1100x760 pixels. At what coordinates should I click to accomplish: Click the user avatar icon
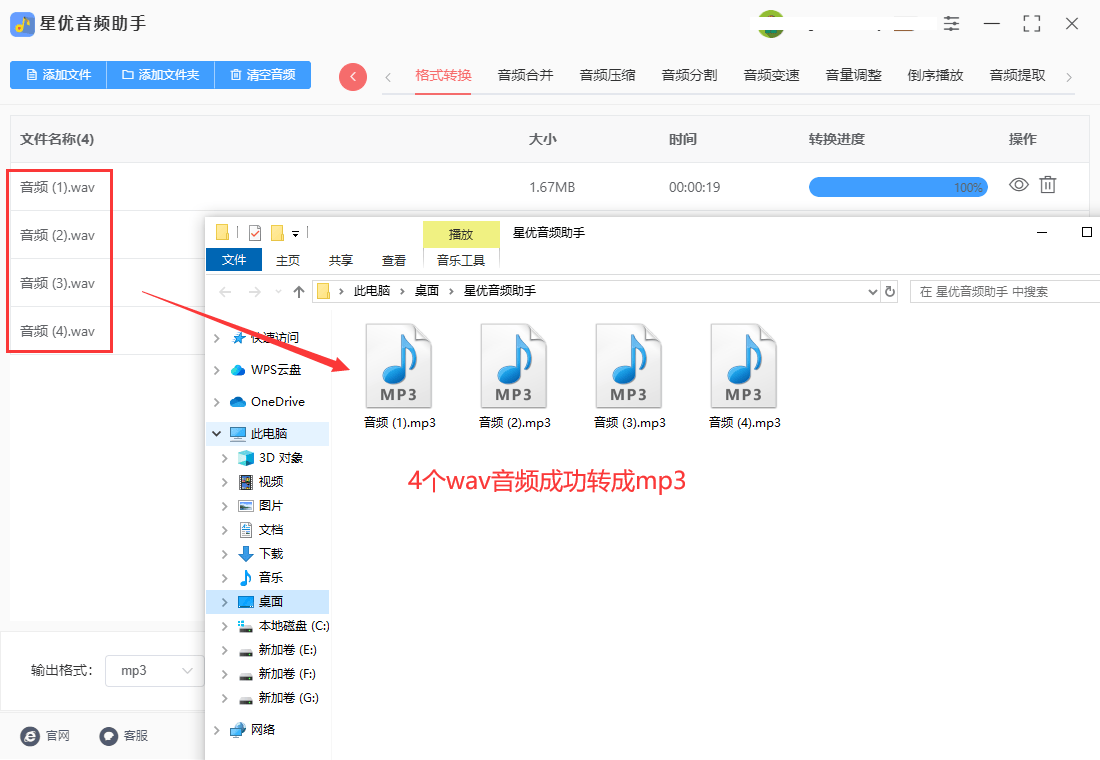click(x=771, y=24)
